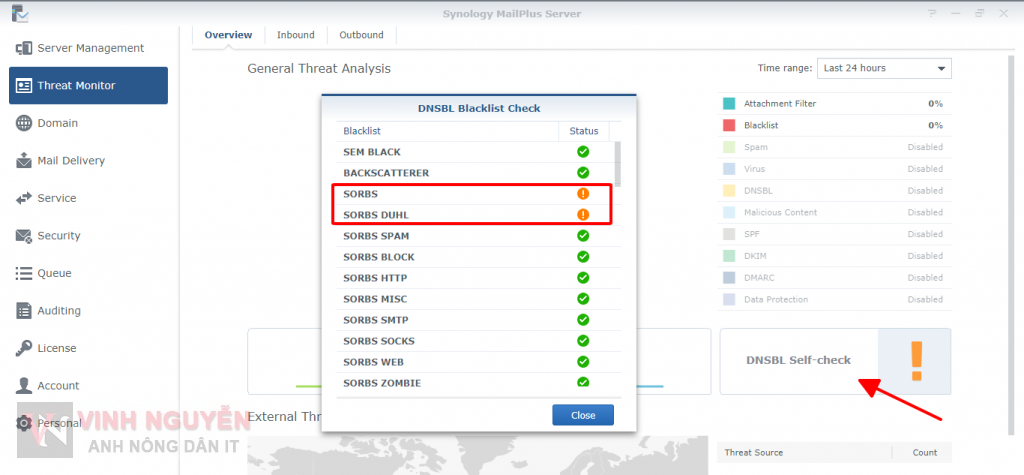The height and width of the screenshot is (475, 1024).
Task: Click the Blacklist red color swatch
Action: [729, 126]
